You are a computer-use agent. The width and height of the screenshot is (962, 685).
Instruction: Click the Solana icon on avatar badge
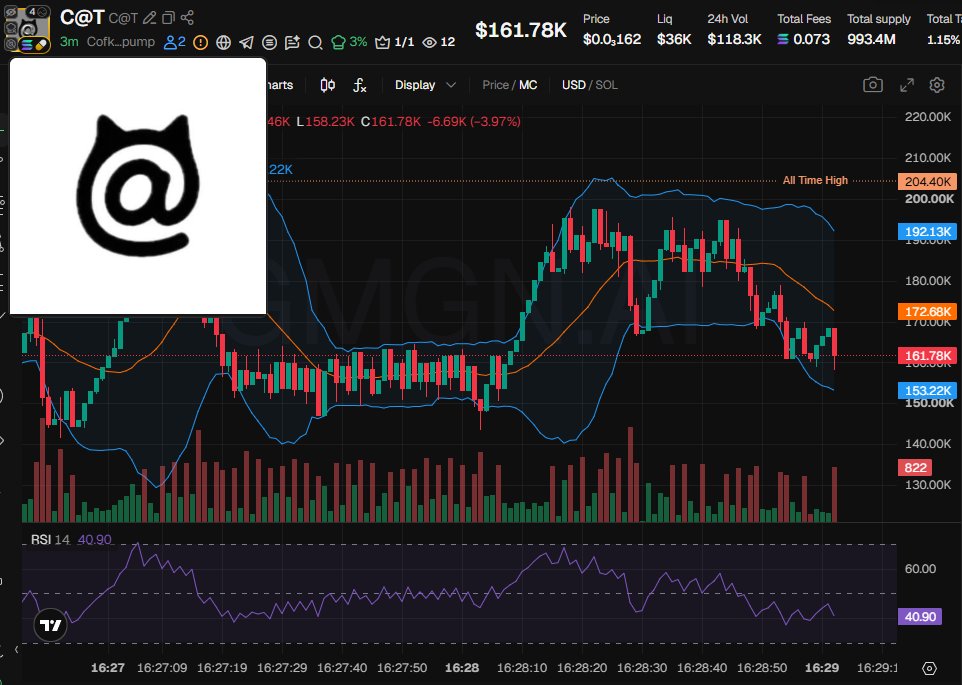(x=26, y=45)
